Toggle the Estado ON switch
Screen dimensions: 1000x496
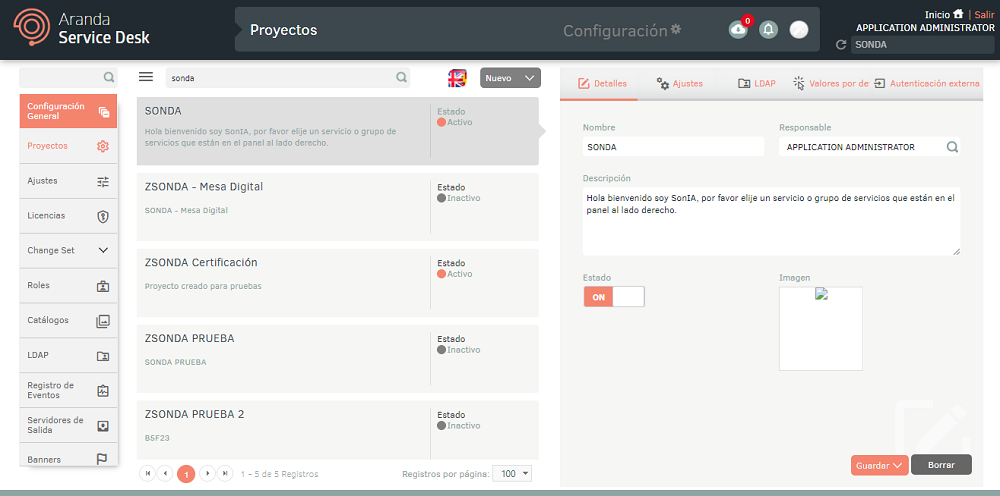[614, 297]
